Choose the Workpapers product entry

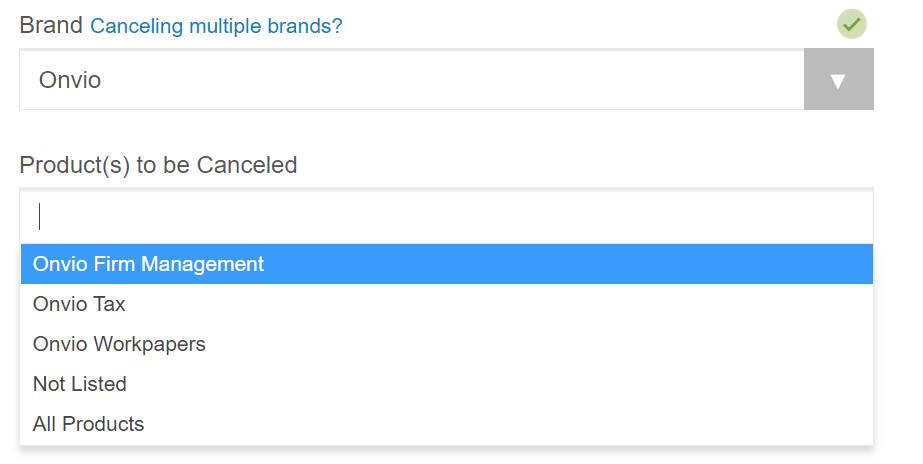point(119,344)
